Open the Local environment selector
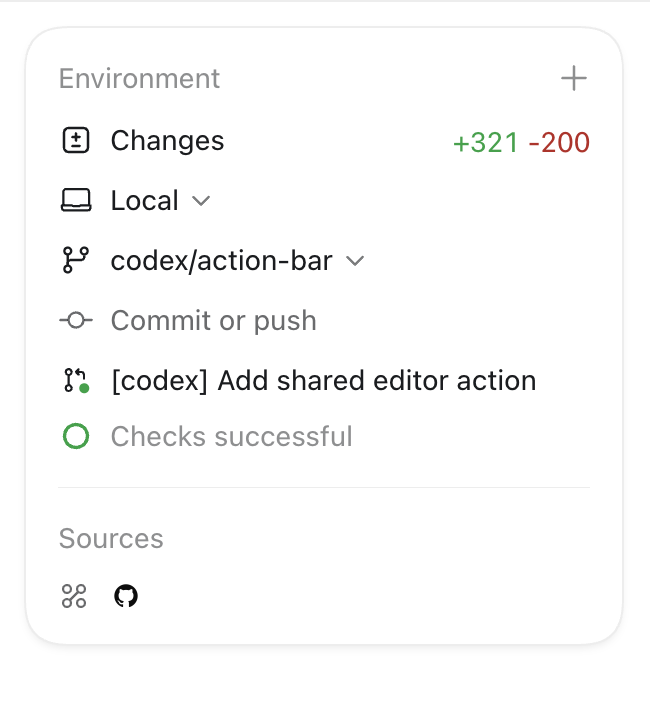The image size is (650, 718). click(160, 201)
